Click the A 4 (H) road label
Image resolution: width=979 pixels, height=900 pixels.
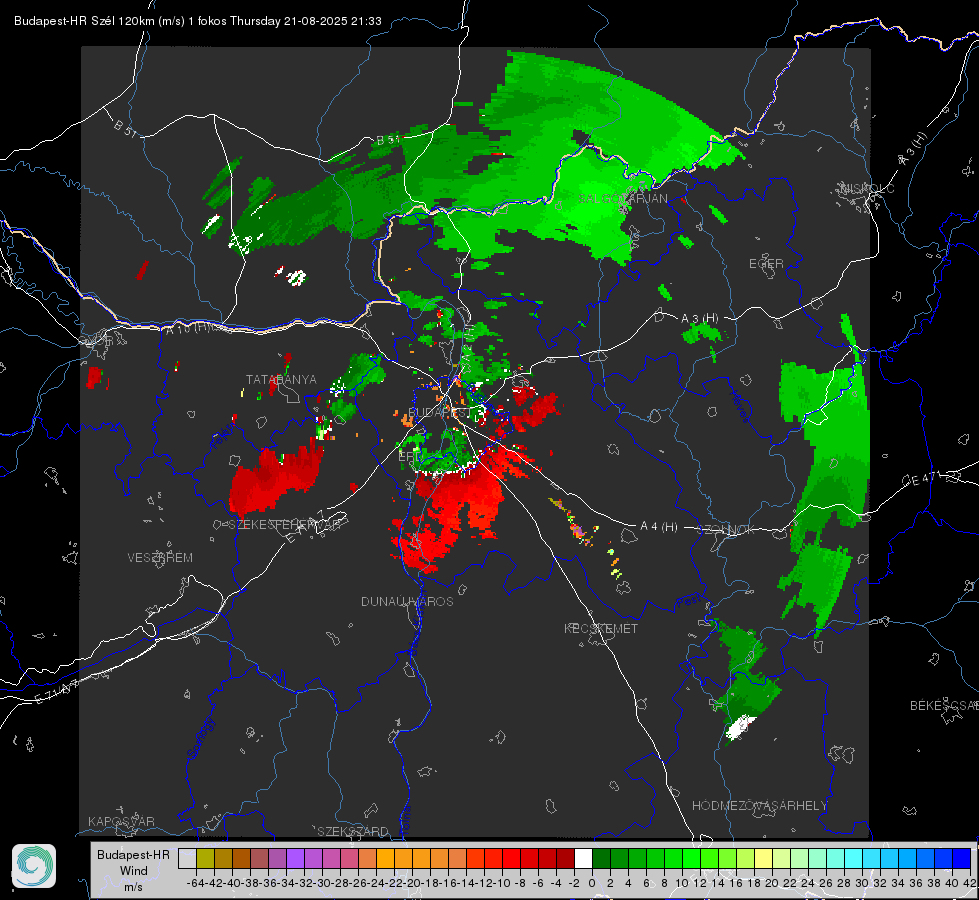pos(659,527)
